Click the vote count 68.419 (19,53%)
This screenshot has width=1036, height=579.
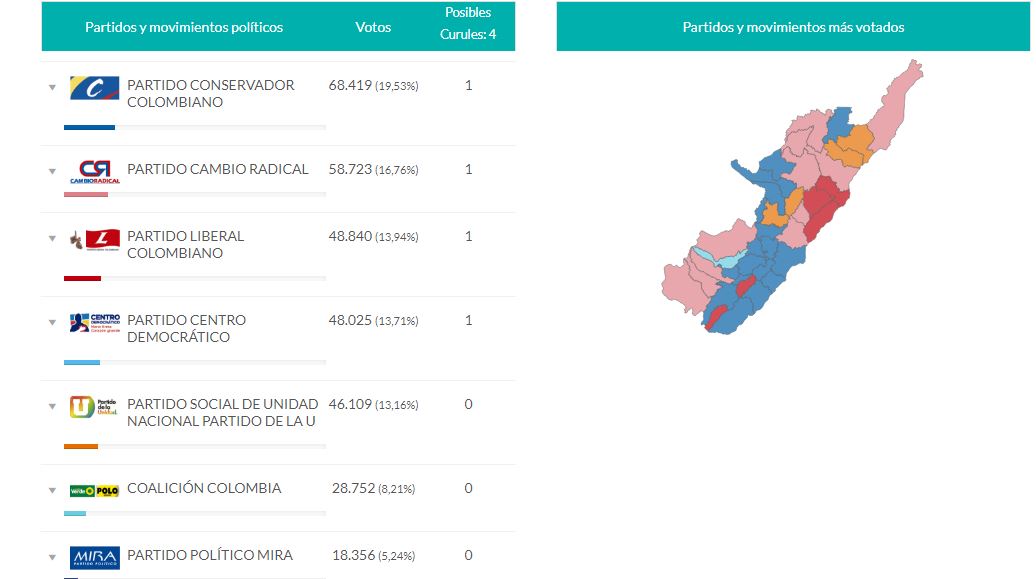[373, 85]
